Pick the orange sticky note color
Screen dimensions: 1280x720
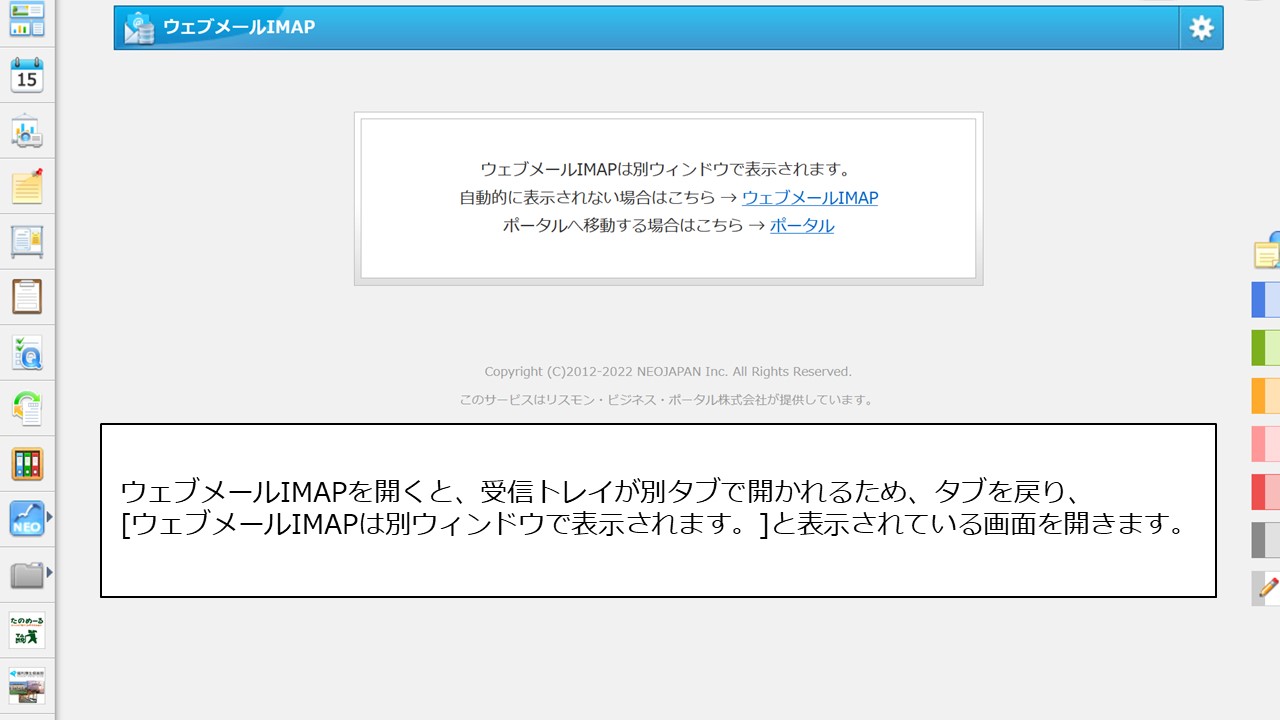pyautogui.click(x=1266, y=396)
